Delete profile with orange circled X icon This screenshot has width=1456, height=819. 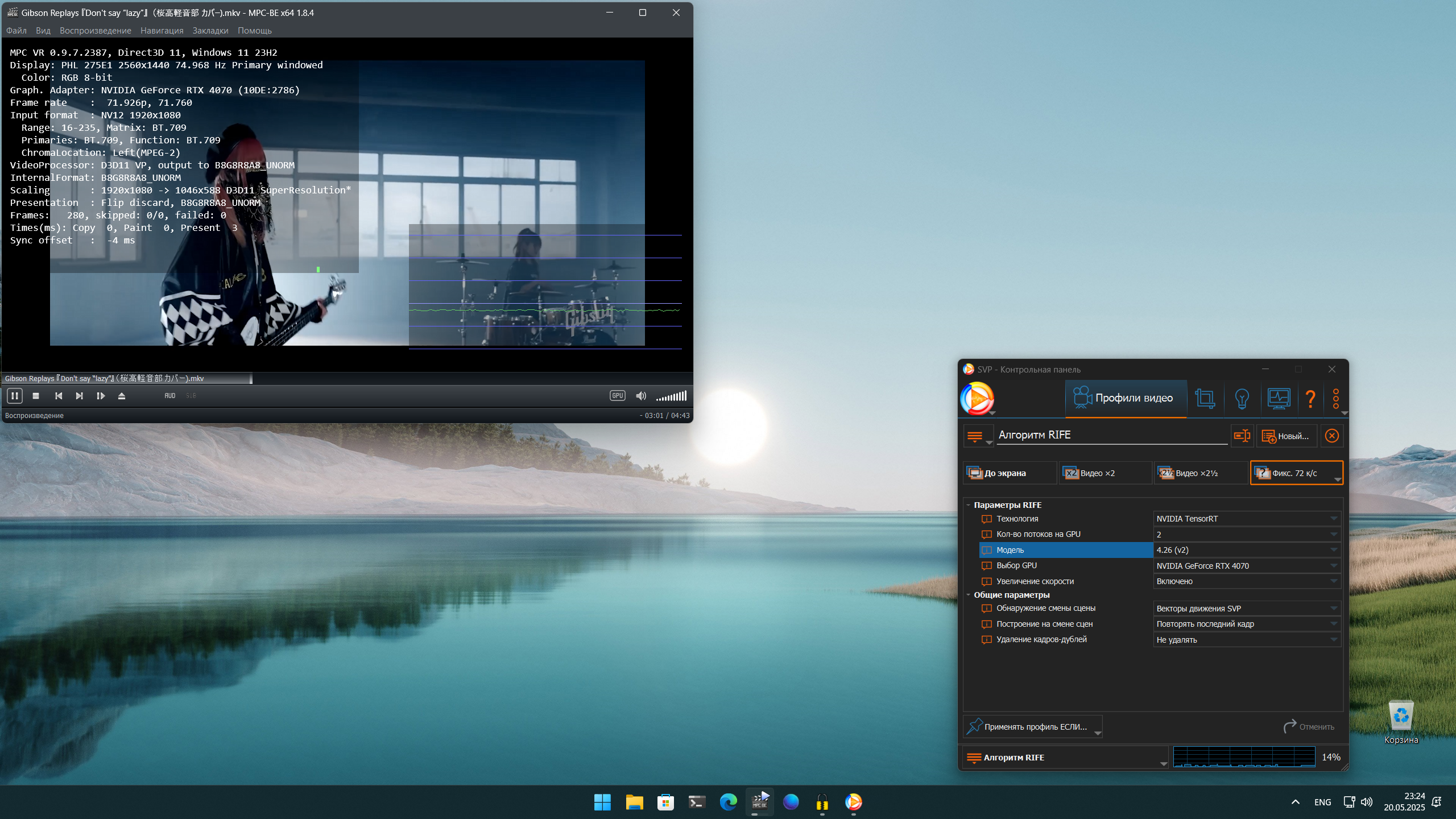(1331, 436)
